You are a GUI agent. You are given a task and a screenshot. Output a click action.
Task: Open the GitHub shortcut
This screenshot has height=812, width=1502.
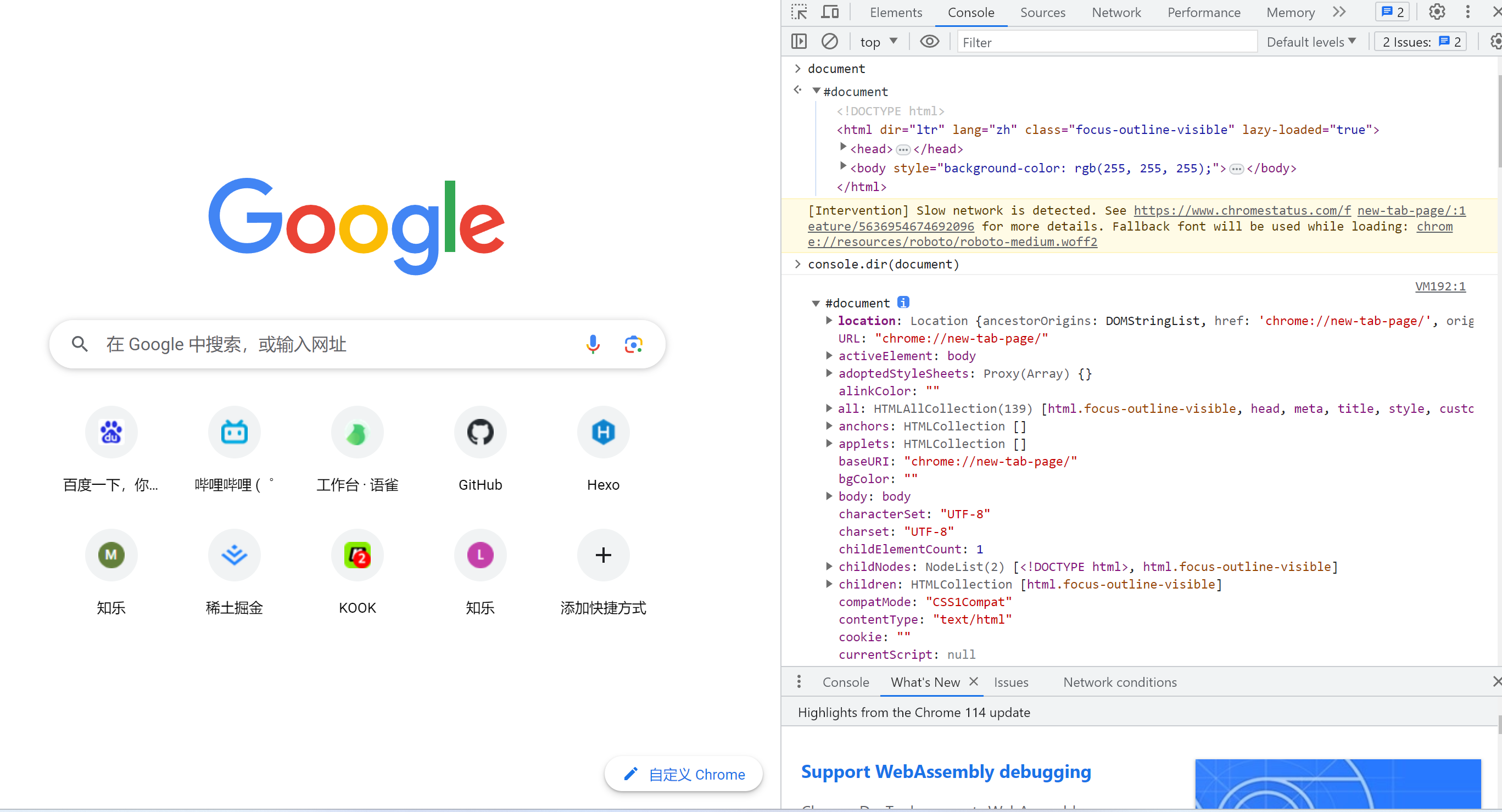(480, 450)
